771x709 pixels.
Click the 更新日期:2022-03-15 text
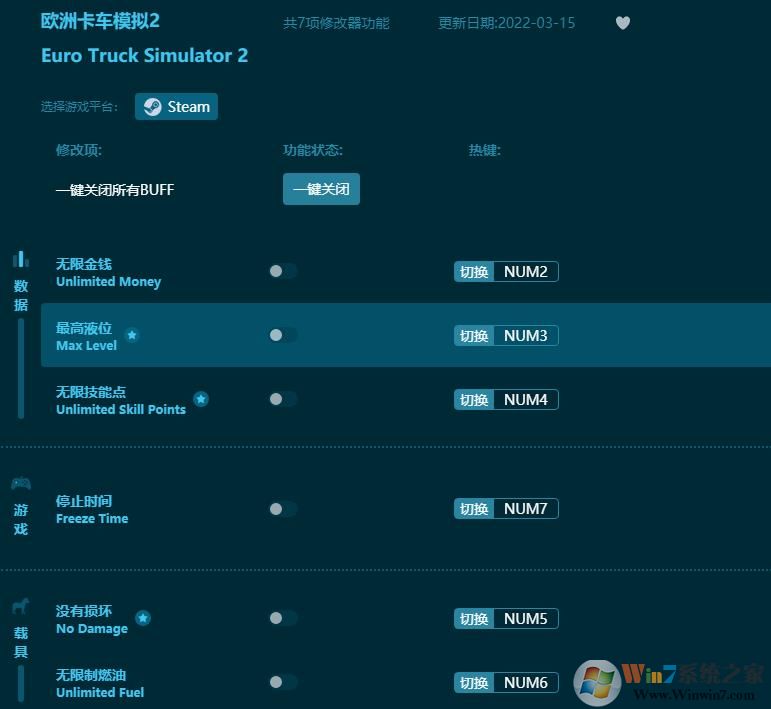pos(506,23)
